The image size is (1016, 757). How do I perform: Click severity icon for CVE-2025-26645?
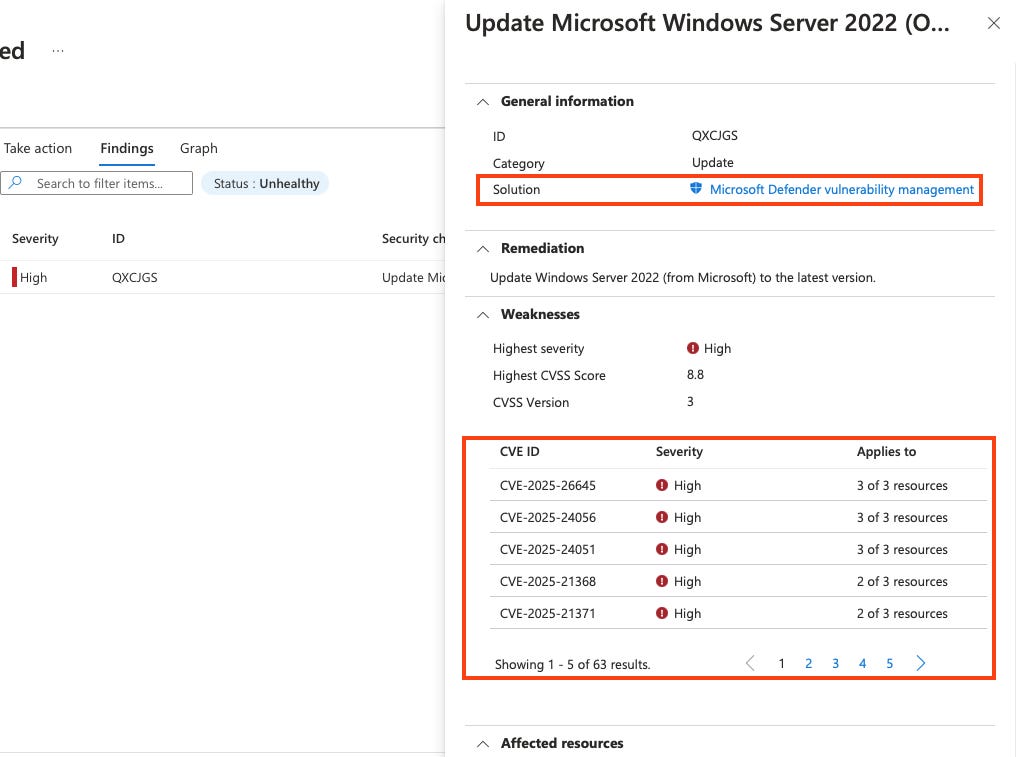[x=662, y=485]
